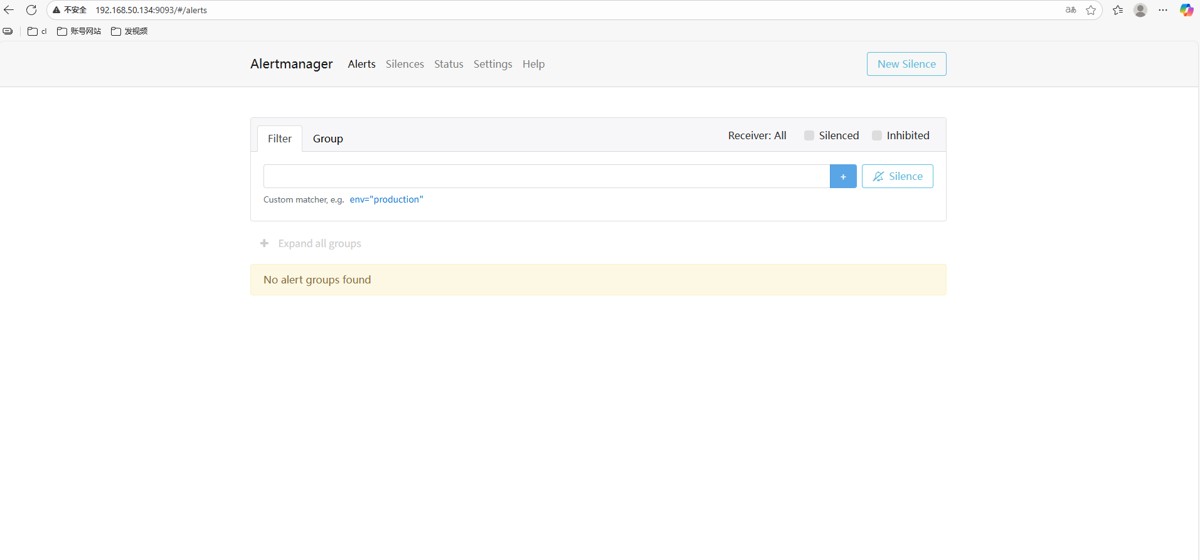Viewport: 1200px width, 560px height.
Task: Open the Receiver: All selector
Action: click(757, 136)
